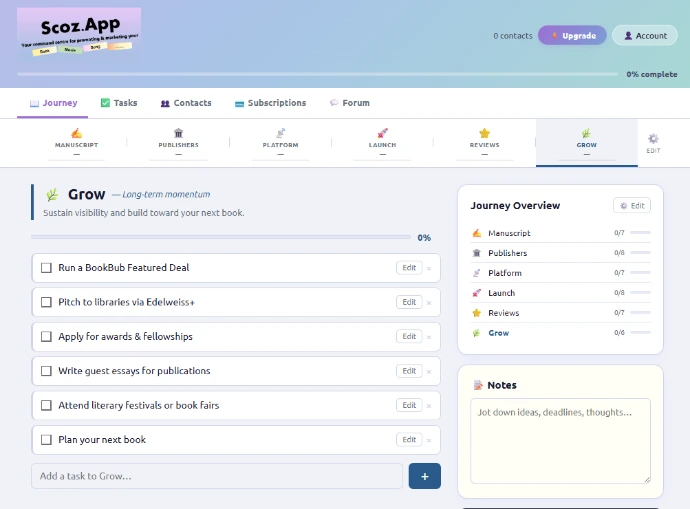Switch to the Subscriptions tab
690x509 pixels.
coord(270,103)
